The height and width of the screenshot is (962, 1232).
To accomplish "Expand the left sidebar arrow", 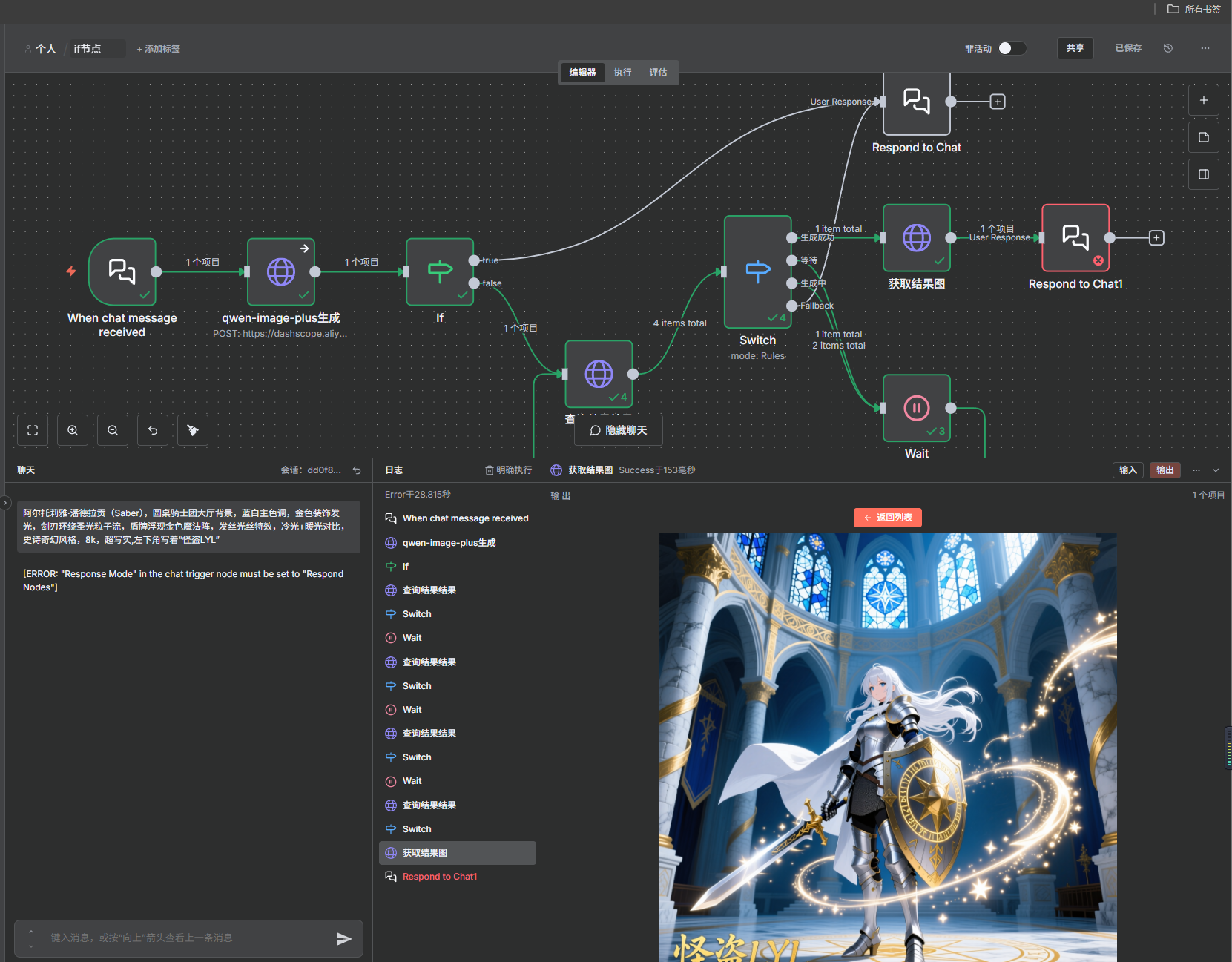I will pyautogui.click(x=5, y=503).
